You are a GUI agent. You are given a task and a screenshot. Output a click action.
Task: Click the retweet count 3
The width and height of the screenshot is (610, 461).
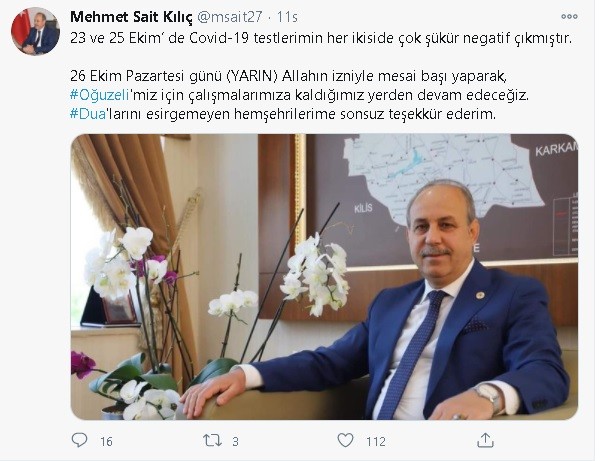235,441
